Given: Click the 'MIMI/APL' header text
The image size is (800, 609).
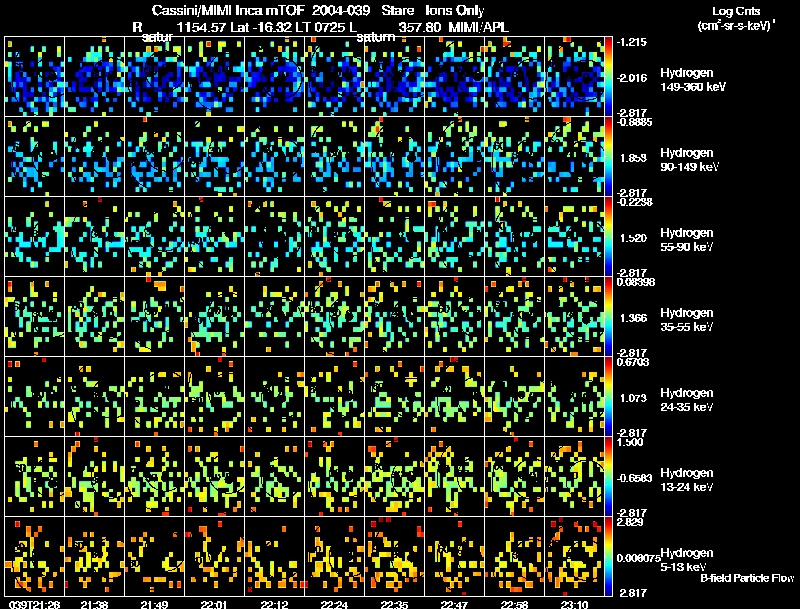Looking at the screenshot, I should (479, 27).
